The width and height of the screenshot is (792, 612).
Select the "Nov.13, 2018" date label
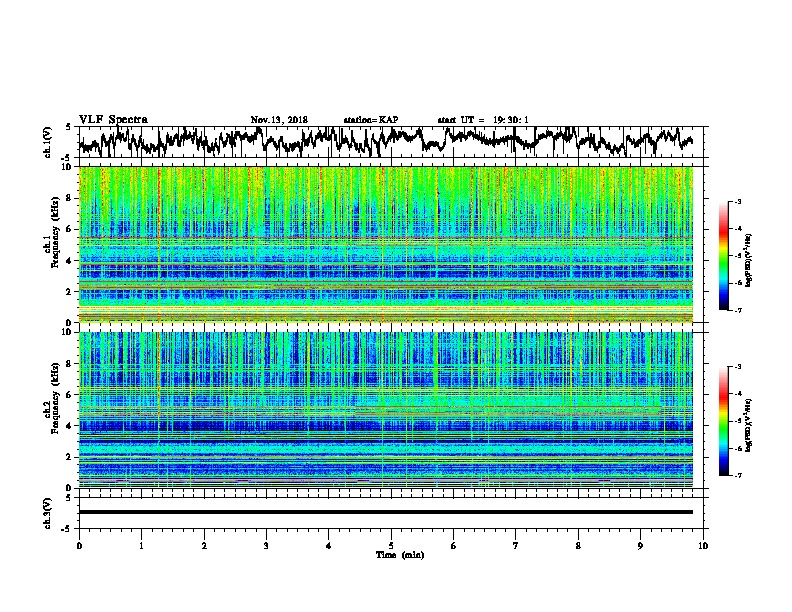coord(279,120)
